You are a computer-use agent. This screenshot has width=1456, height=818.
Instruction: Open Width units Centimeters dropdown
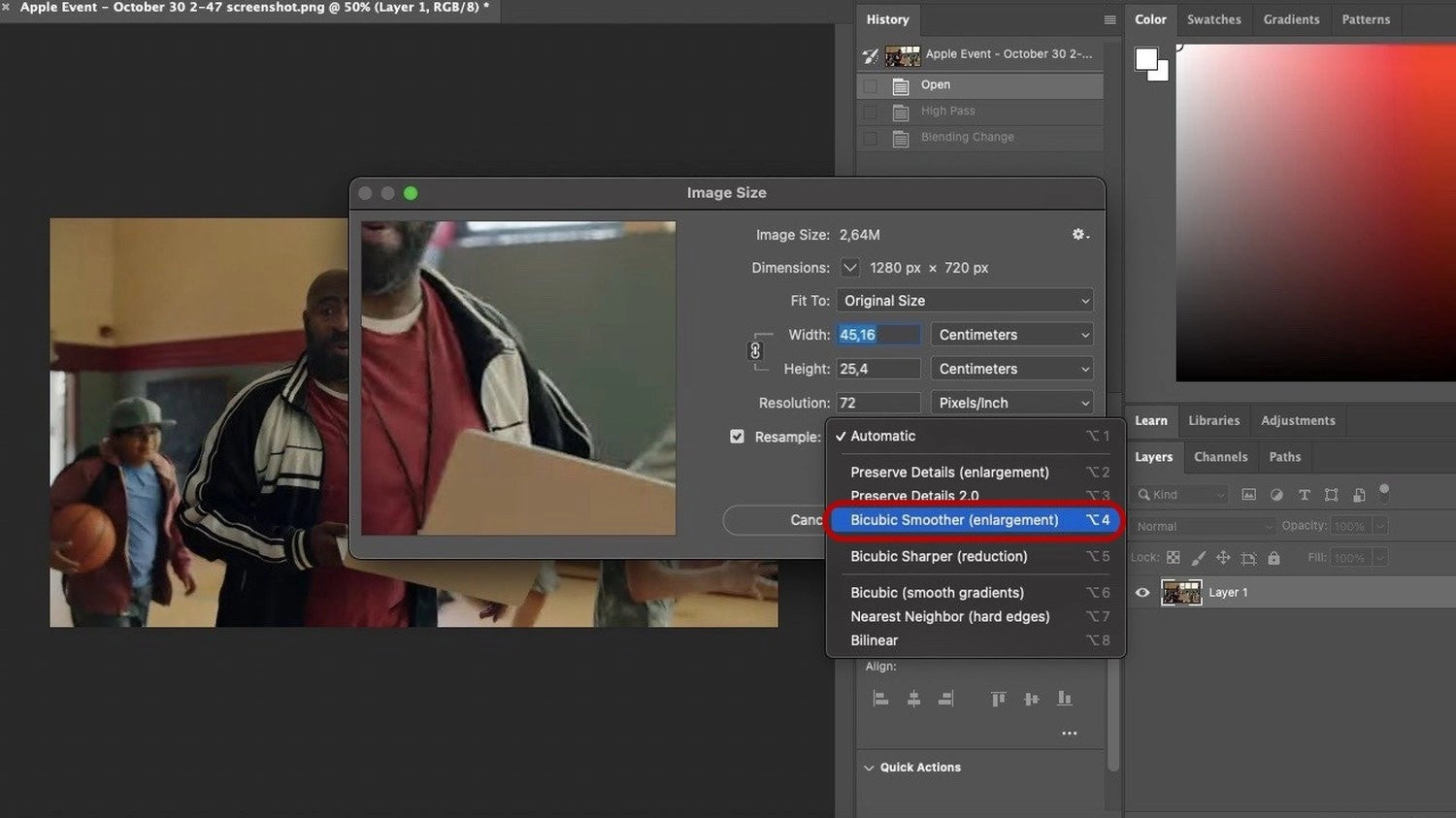[x=1011, y=335]
